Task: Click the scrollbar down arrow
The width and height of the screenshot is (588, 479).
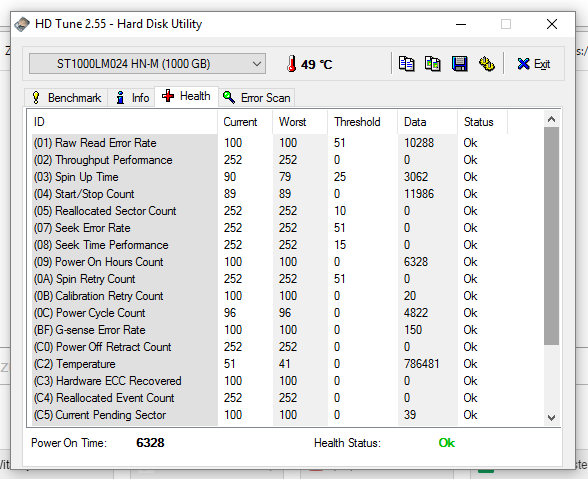Action: [x=551, y=417]
